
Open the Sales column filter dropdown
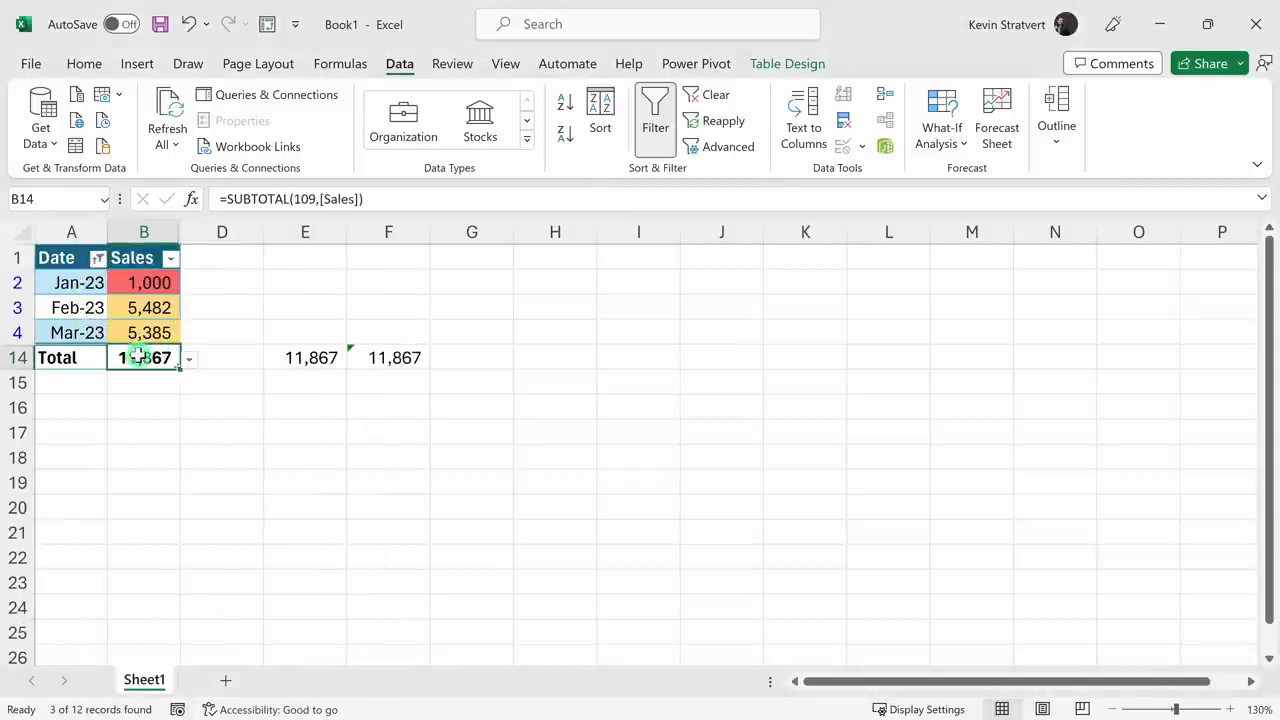tap(170, 259)
